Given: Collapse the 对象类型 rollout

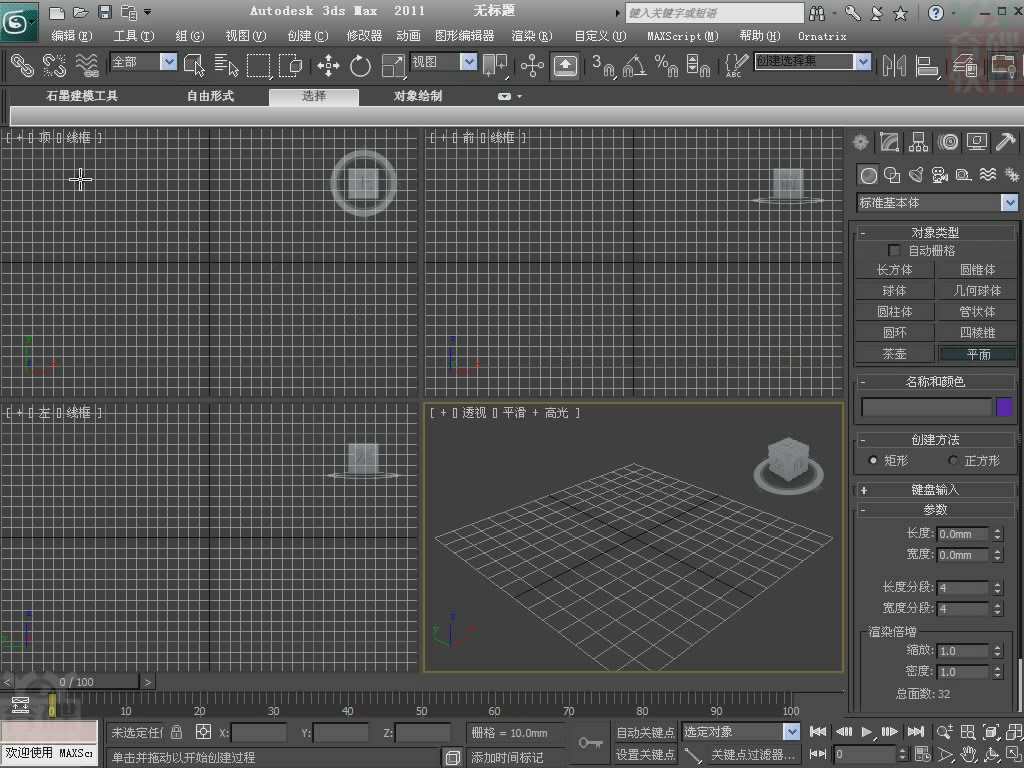Looking at the screenshot, I should coord(935,232).
